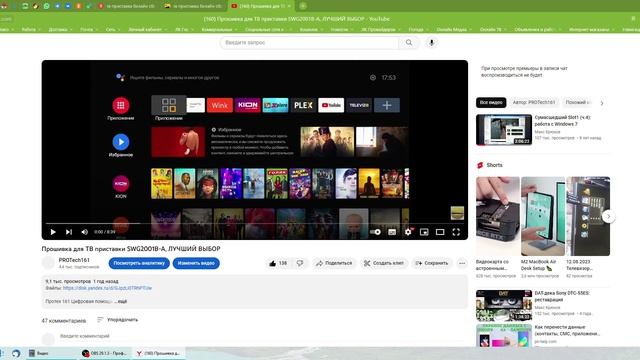Focus the YouTube search box Введите запрос
The width and height of the screenshot is (640, 360).
(x=309, y=42)
